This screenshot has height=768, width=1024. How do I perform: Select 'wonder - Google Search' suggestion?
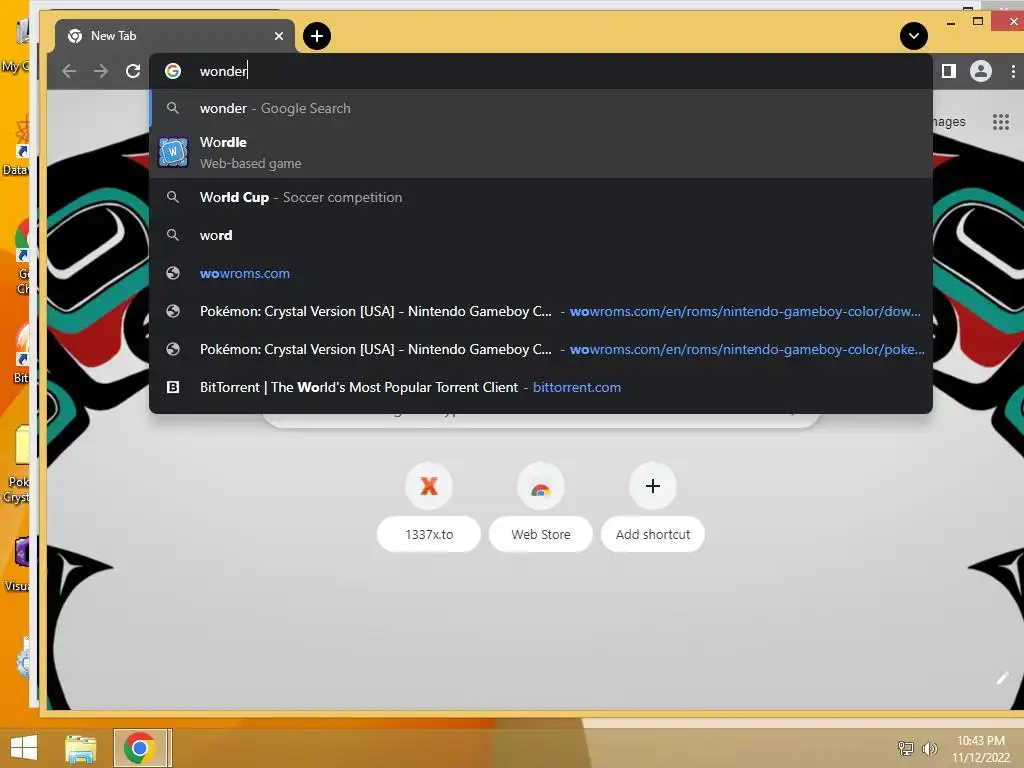[541, 108]
